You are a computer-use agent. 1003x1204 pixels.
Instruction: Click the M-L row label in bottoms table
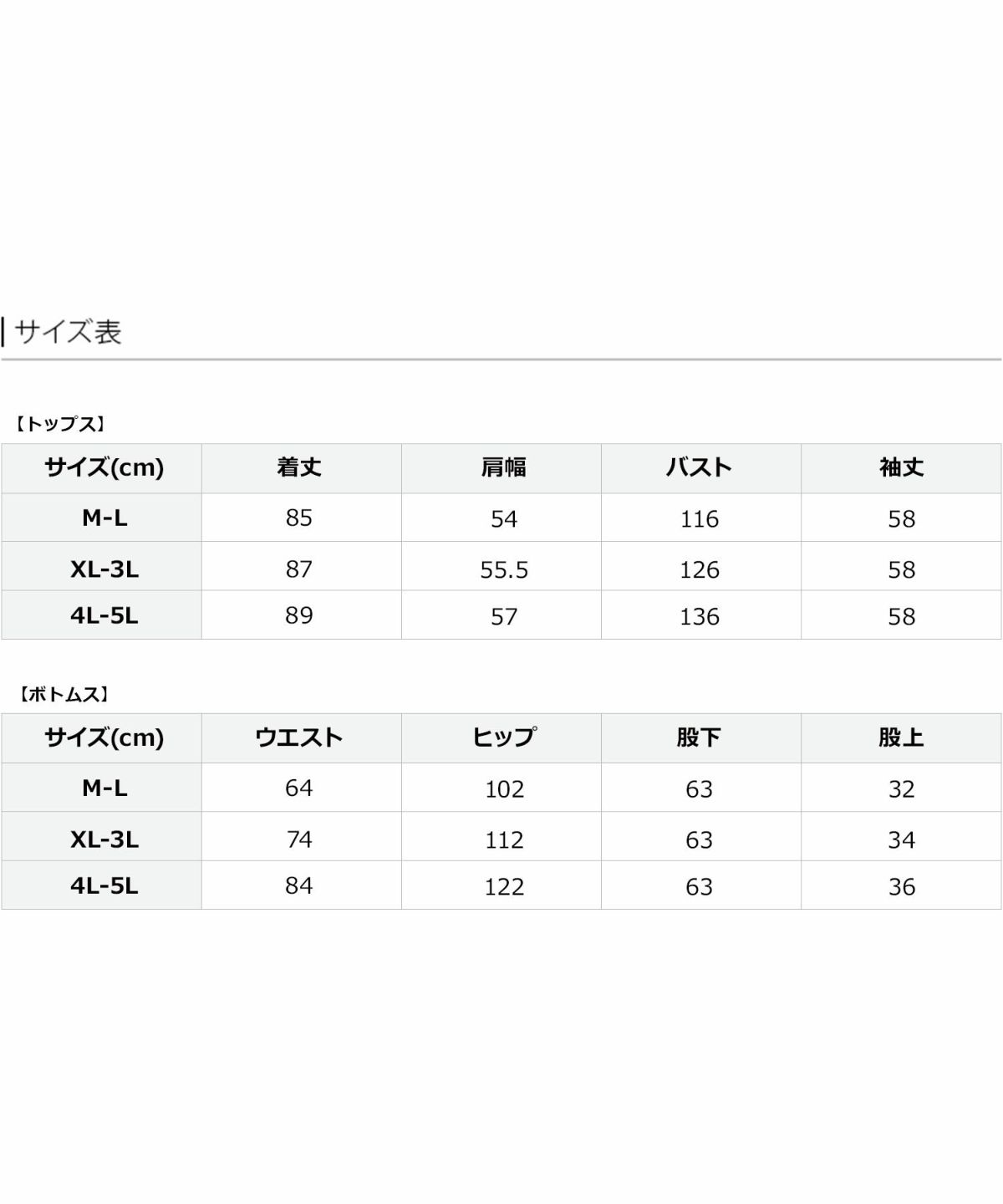click(104, 788)
